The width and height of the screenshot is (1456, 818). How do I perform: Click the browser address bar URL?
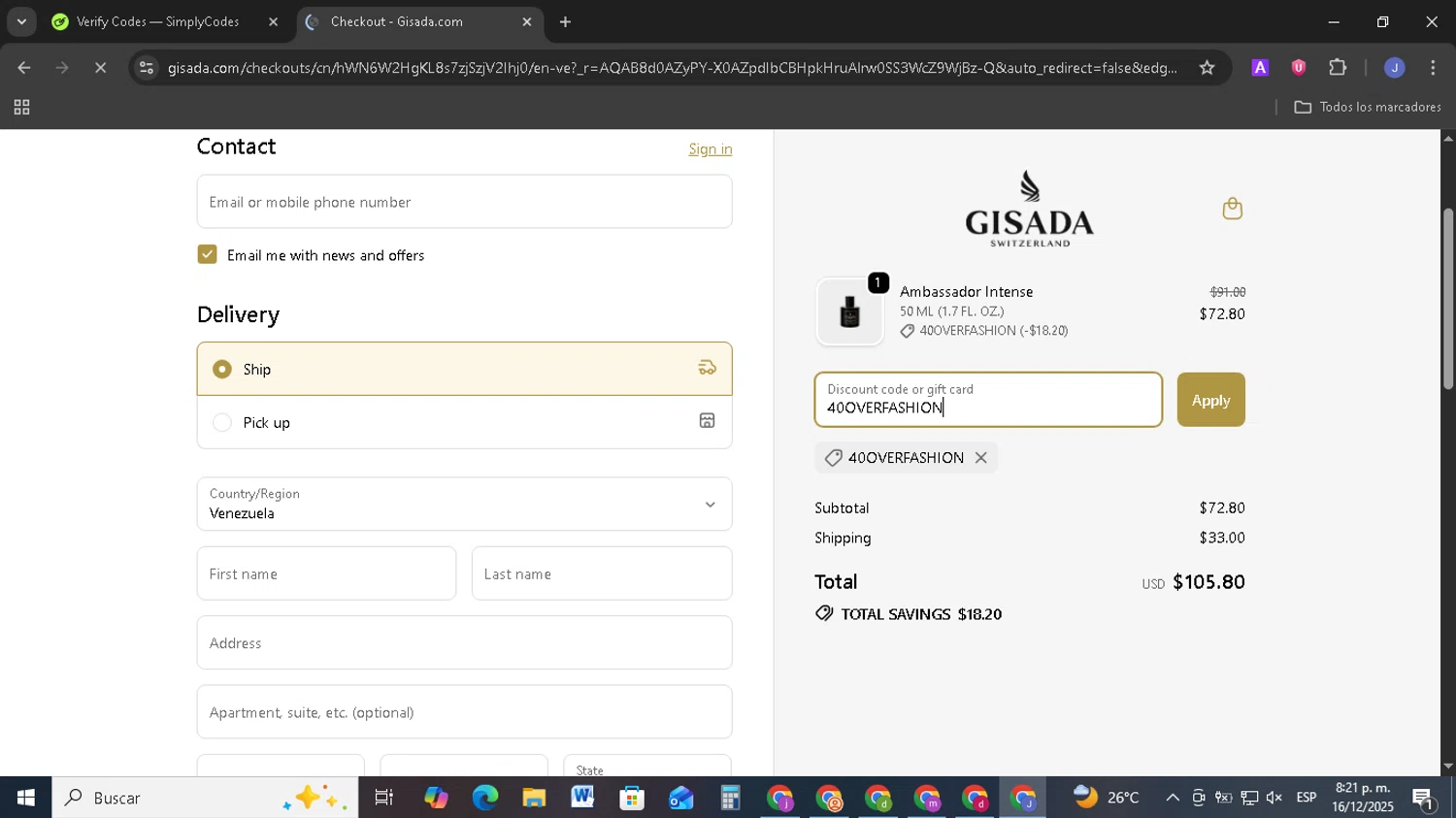pos(672,67)
